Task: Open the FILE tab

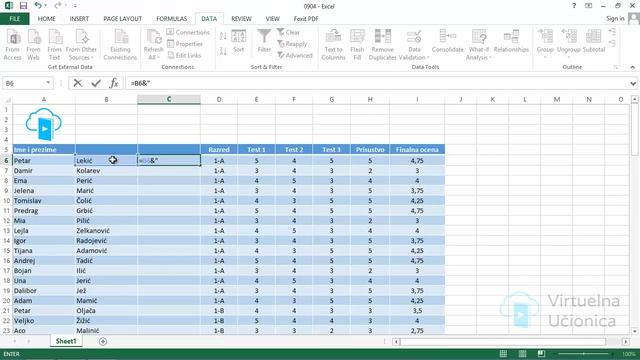Action: coord(15,19)
